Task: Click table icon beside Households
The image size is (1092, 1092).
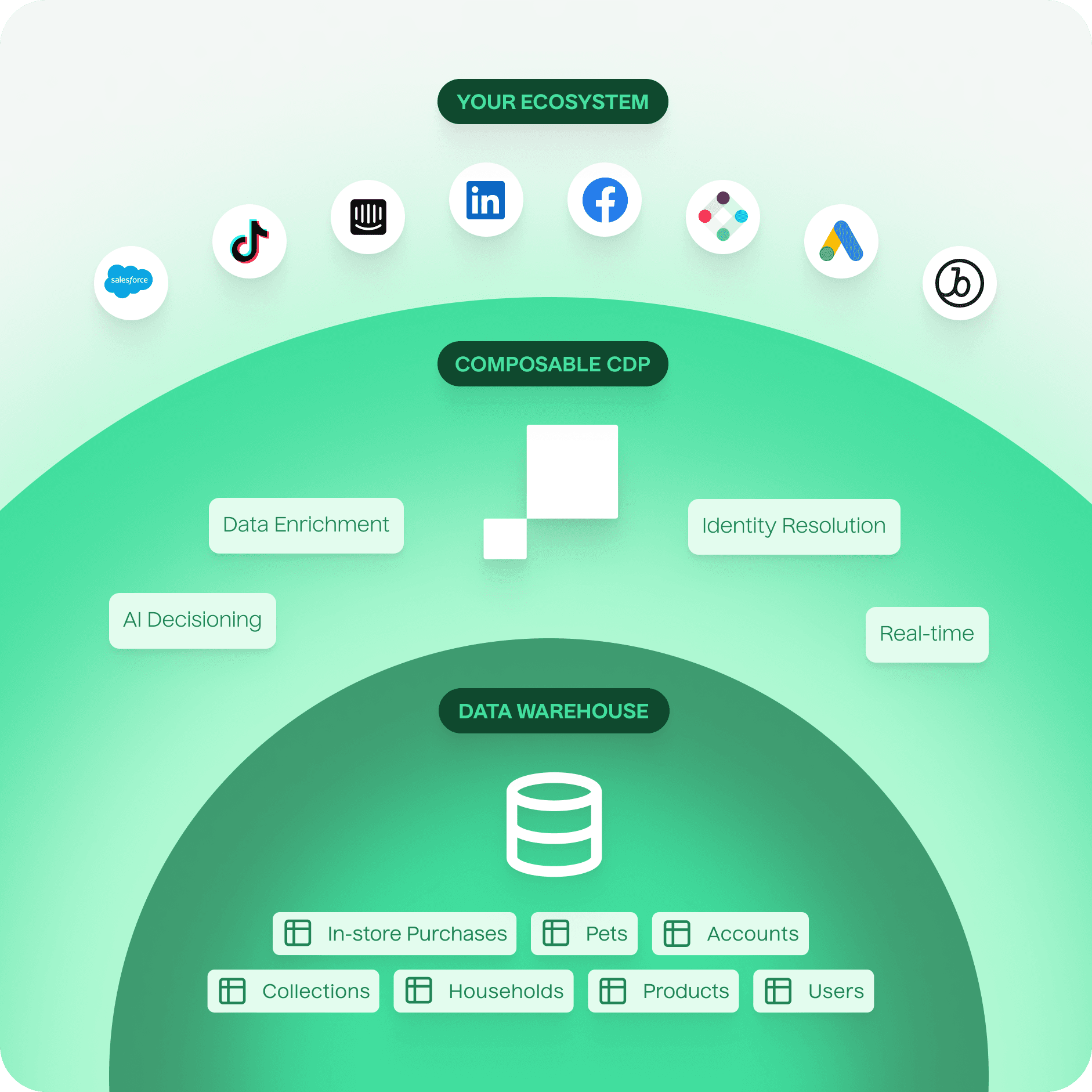Action: (x=418, y=990)
